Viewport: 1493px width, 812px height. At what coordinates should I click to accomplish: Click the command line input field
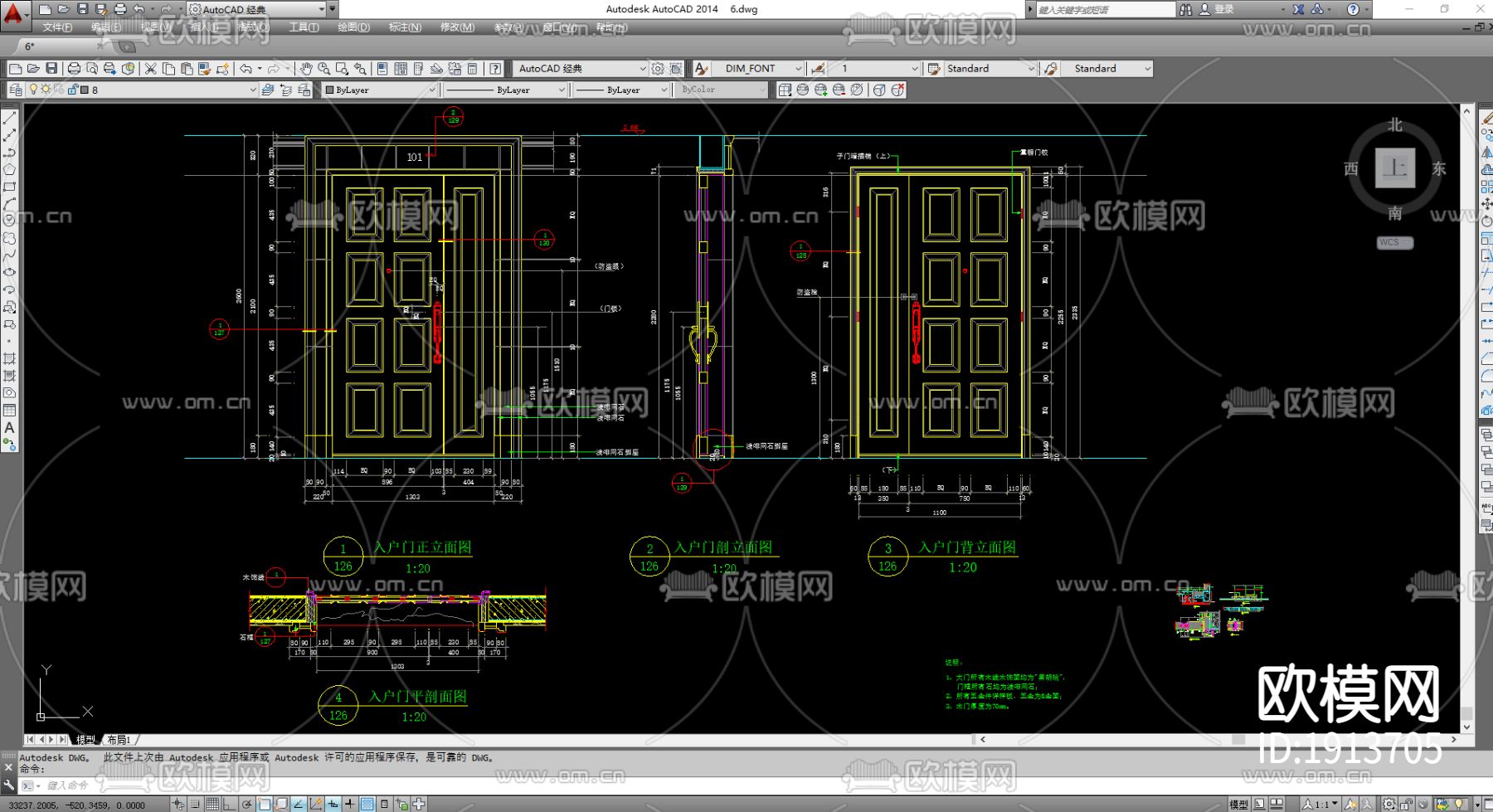coord(249,785)
